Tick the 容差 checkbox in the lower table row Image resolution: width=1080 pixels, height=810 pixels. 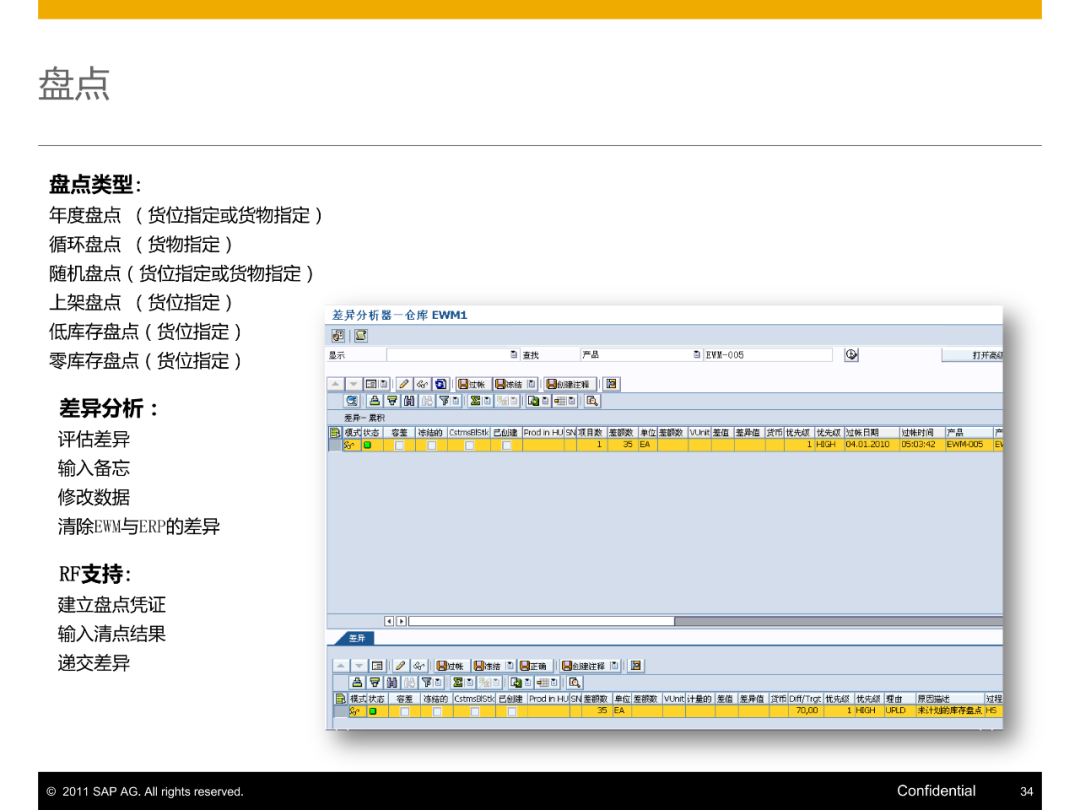405,712
